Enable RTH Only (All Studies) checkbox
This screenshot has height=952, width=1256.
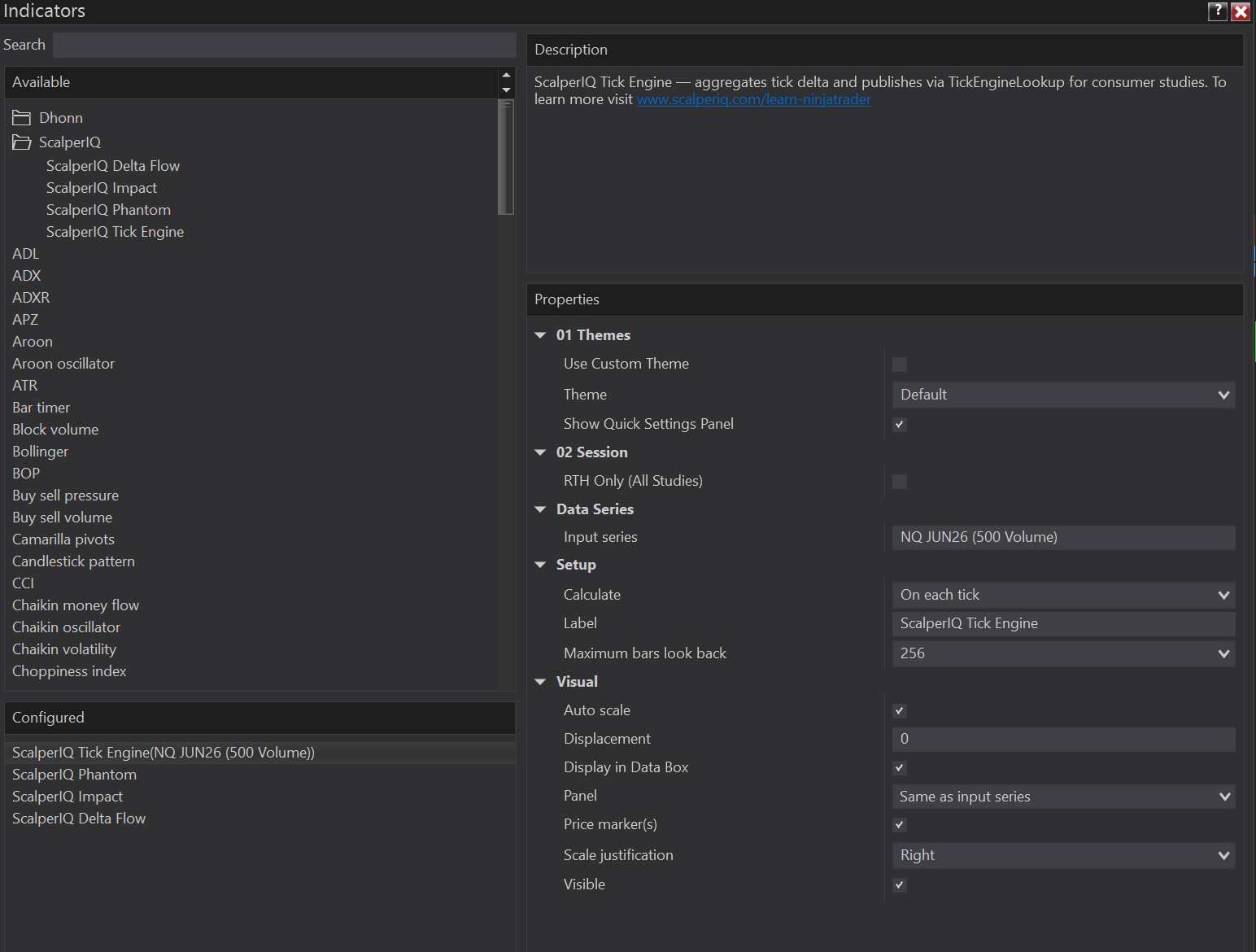coord(900,482)
